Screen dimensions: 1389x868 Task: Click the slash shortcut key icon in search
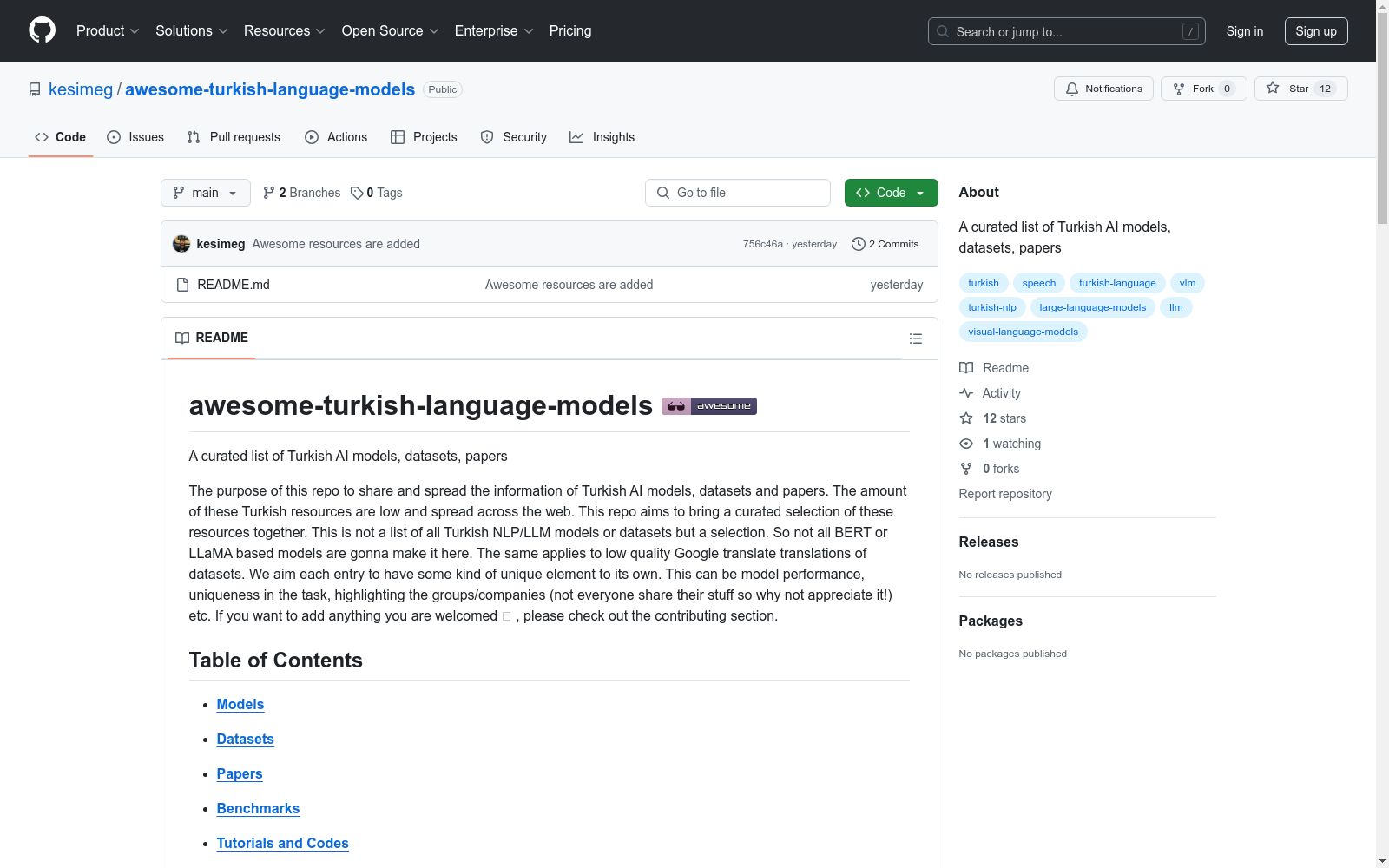coord(1190,31)
